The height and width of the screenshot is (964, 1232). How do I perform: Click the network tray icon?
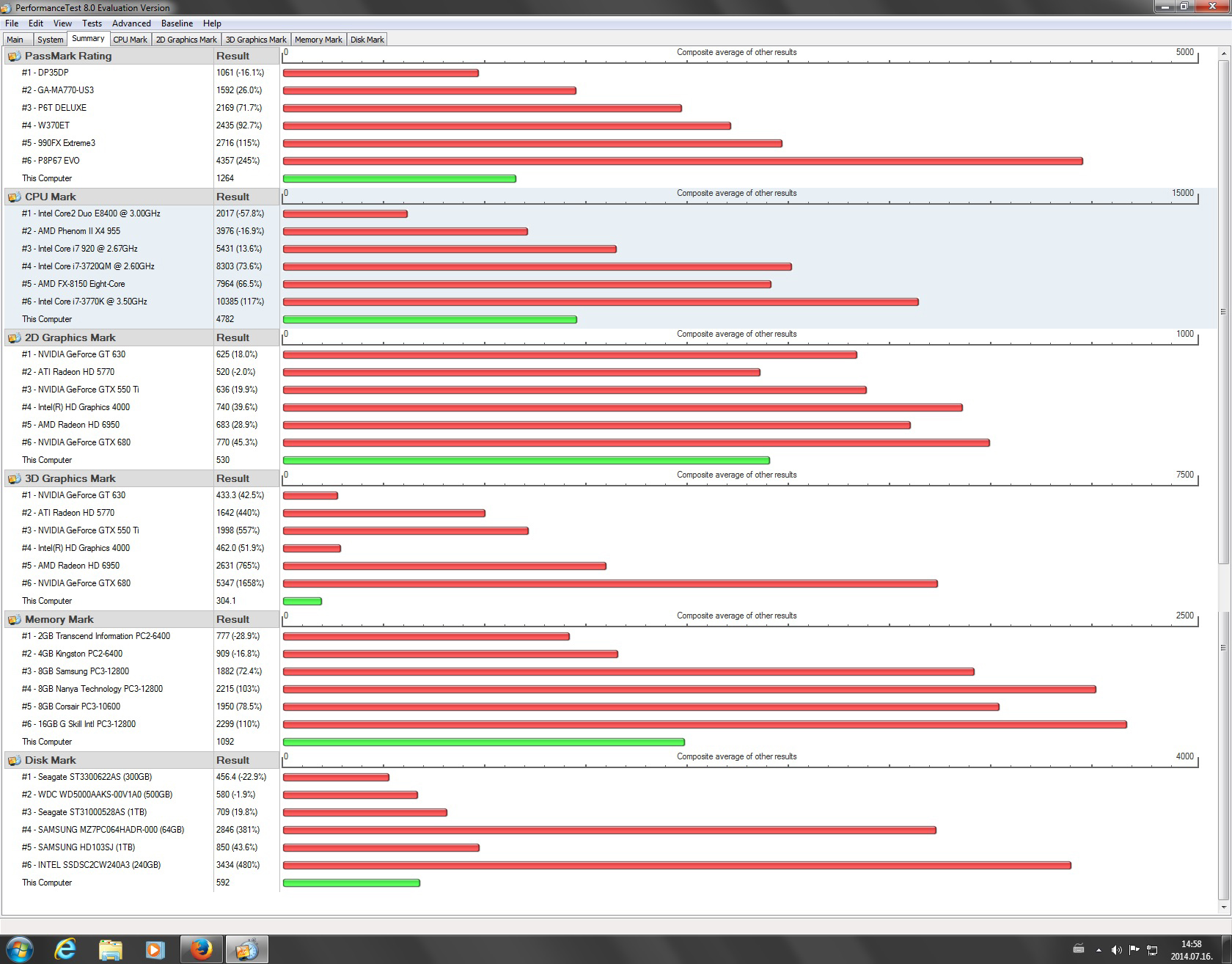(x=1152, y=950)
